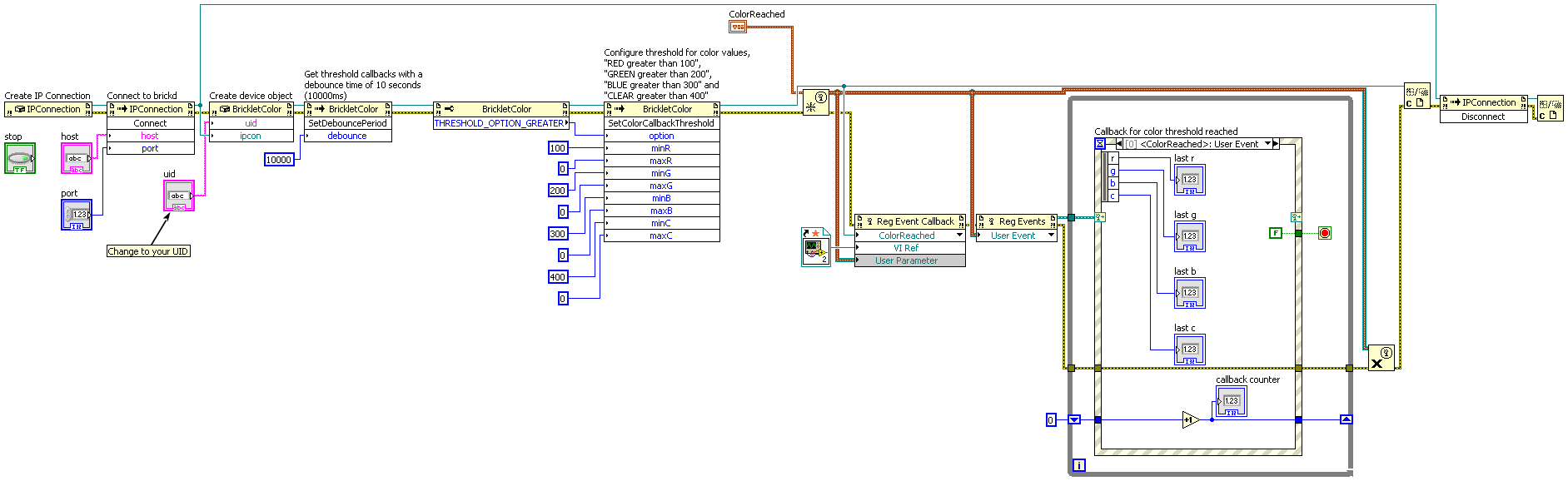Click the ColorReached user event terminal
The image size is (1568, 481).
pyautogui.click(x=738, y=27)
